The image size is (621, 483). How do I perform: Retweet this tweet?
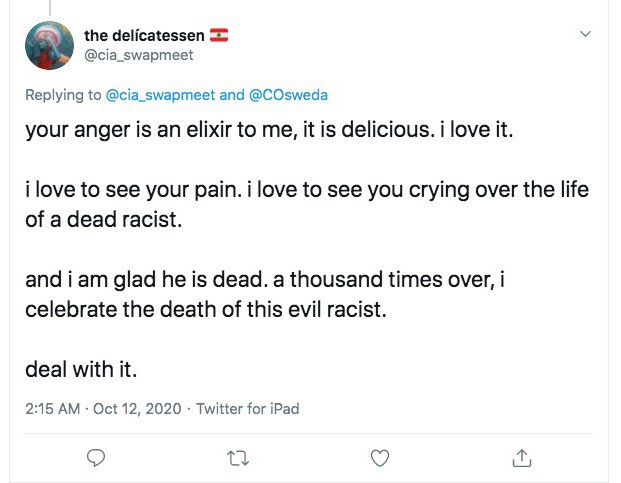tap(238, 458)
